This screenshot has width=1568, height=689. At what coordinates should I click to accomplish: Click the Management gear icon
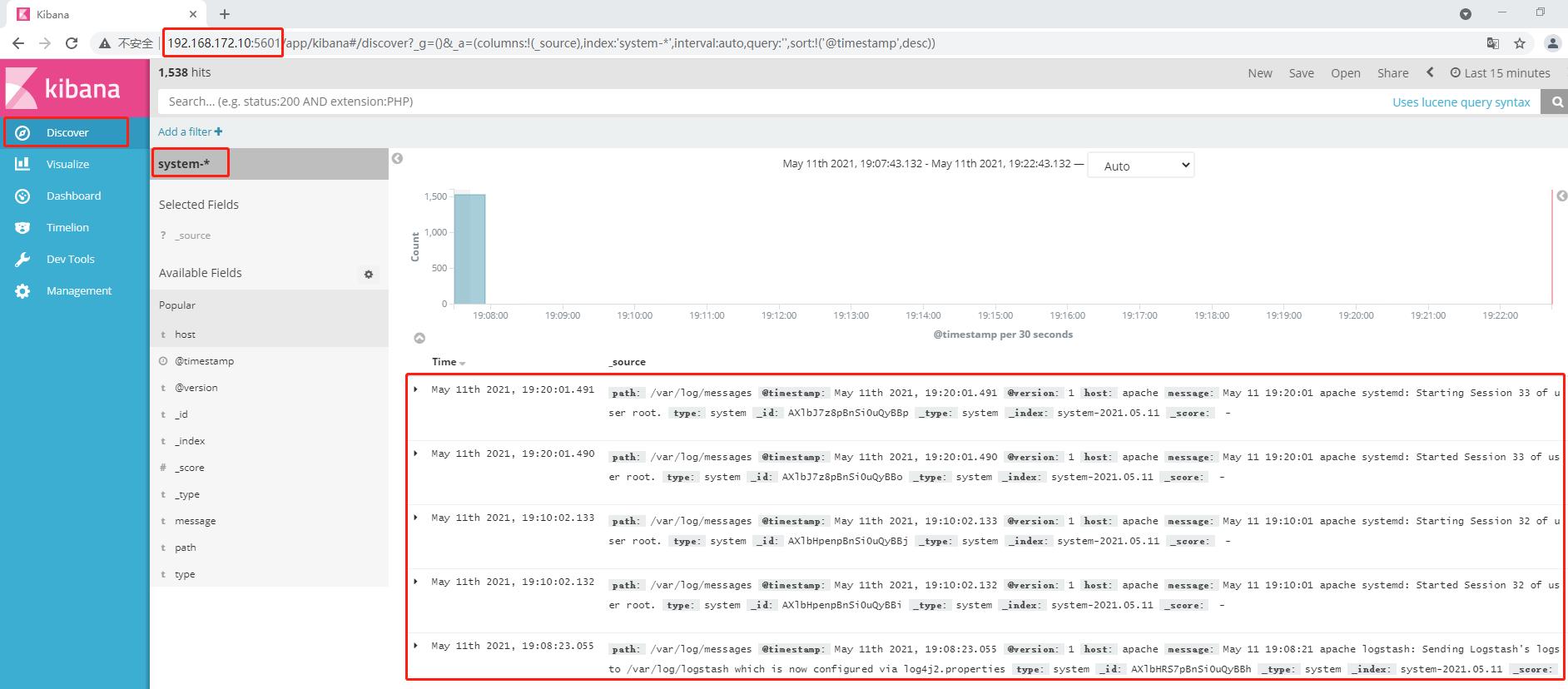(x=22, y=290)
